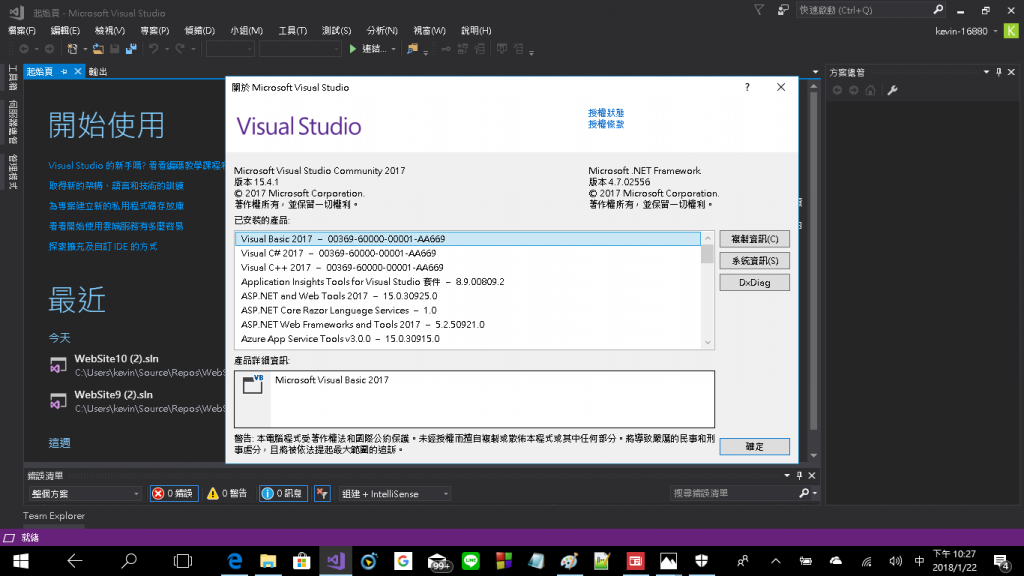The height and width of the screenshot is (576, 1024).
Task: Click the green K account avatar
Action: [1011, 31]
